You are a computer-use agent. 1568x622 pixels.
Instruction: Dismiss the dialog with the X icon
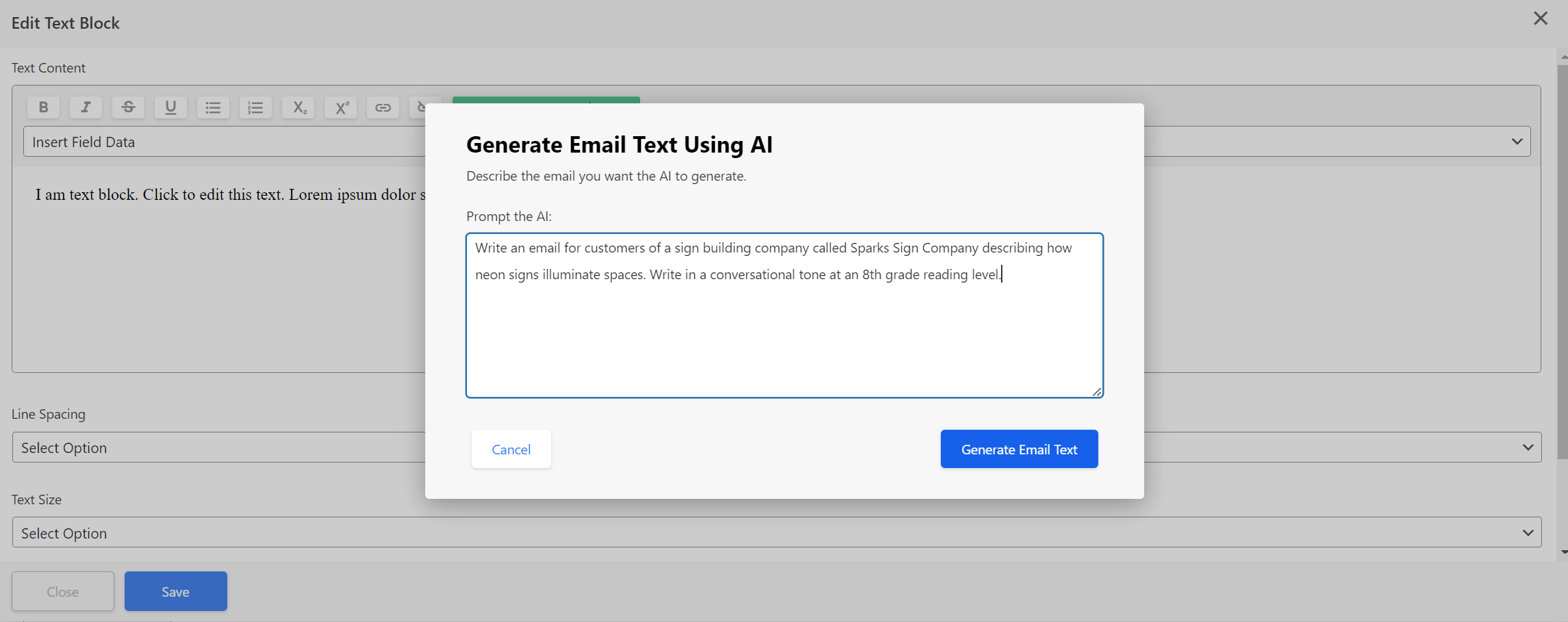tap(1541, 18)
